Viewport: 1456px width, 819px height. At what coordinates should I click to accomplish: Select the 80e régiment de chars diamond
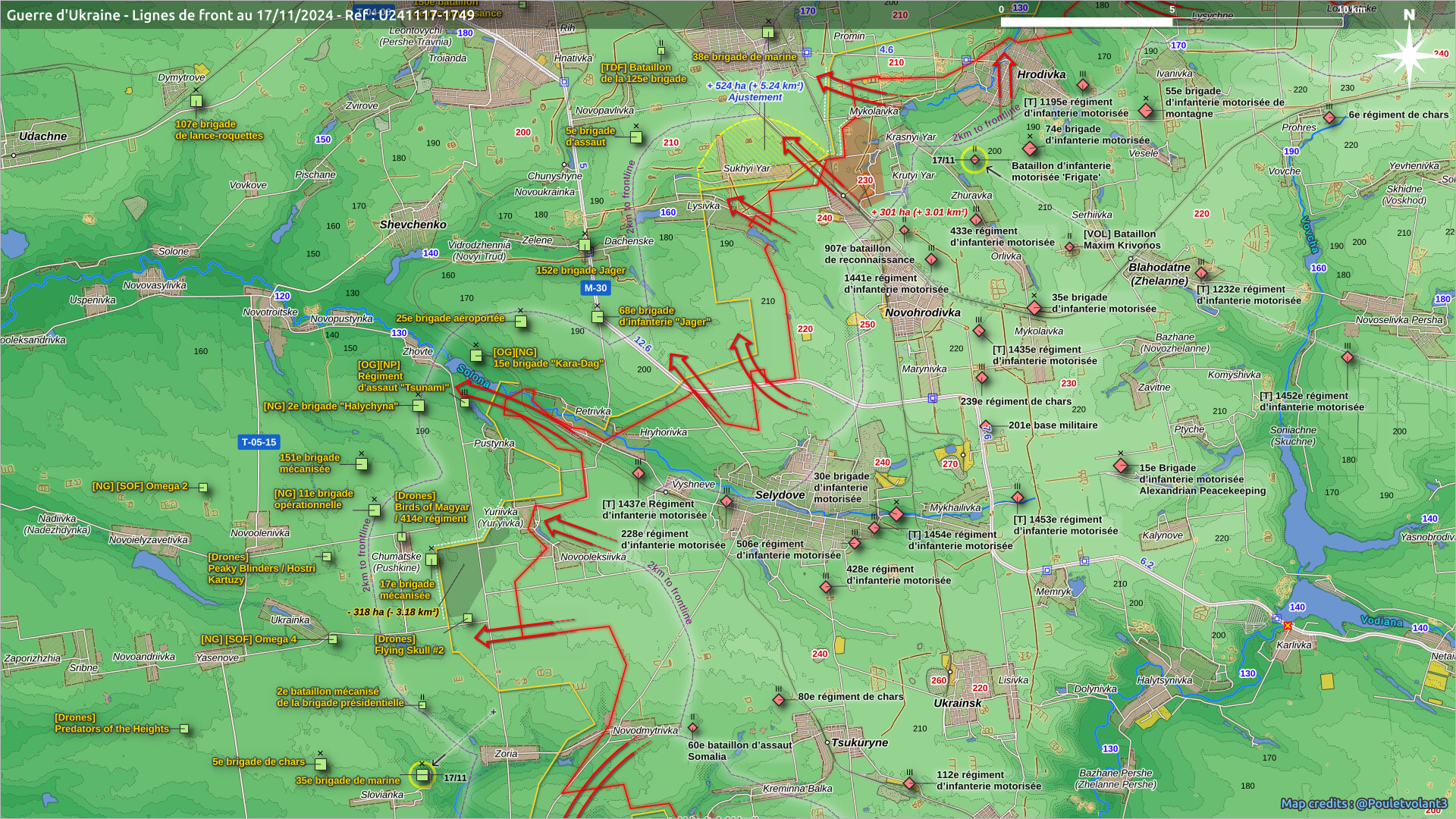[x=779, y=700]
